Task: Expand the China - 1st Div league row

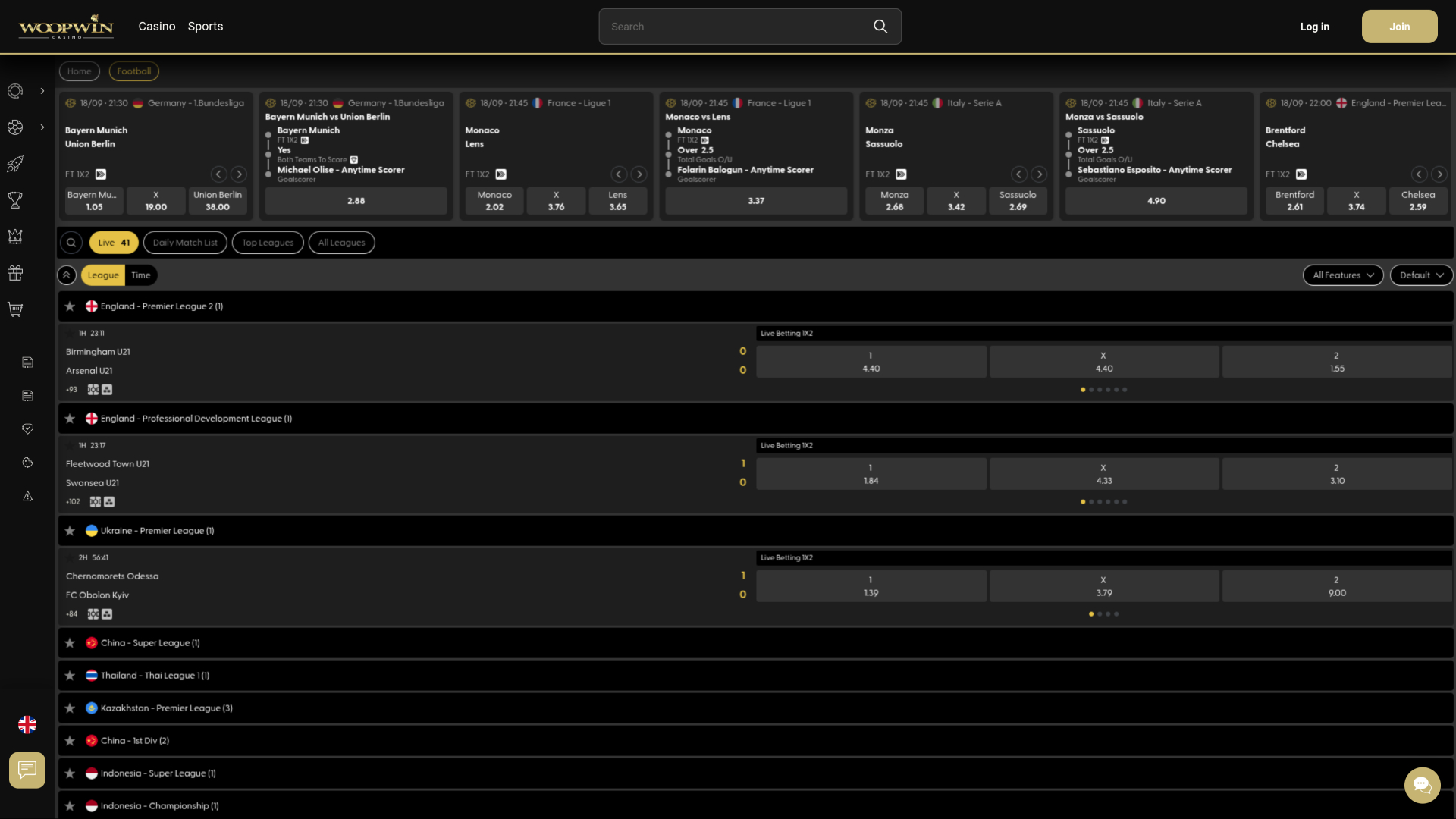Action: pyautogui.click(x=755, y=741)
